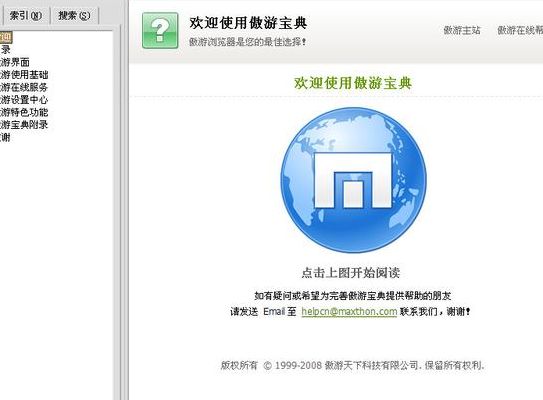Click the green question mark help icon

(x=160, y=30)
